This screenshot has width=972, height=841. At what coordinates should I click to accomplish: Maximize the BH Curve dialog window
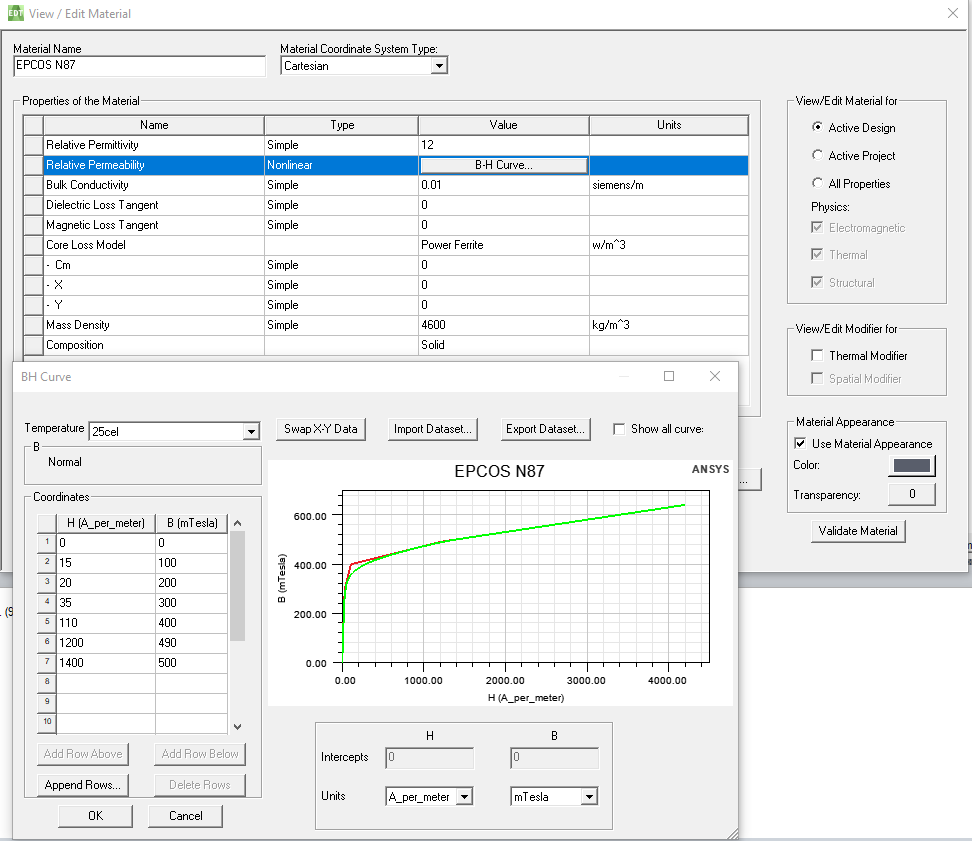(669, 376)
